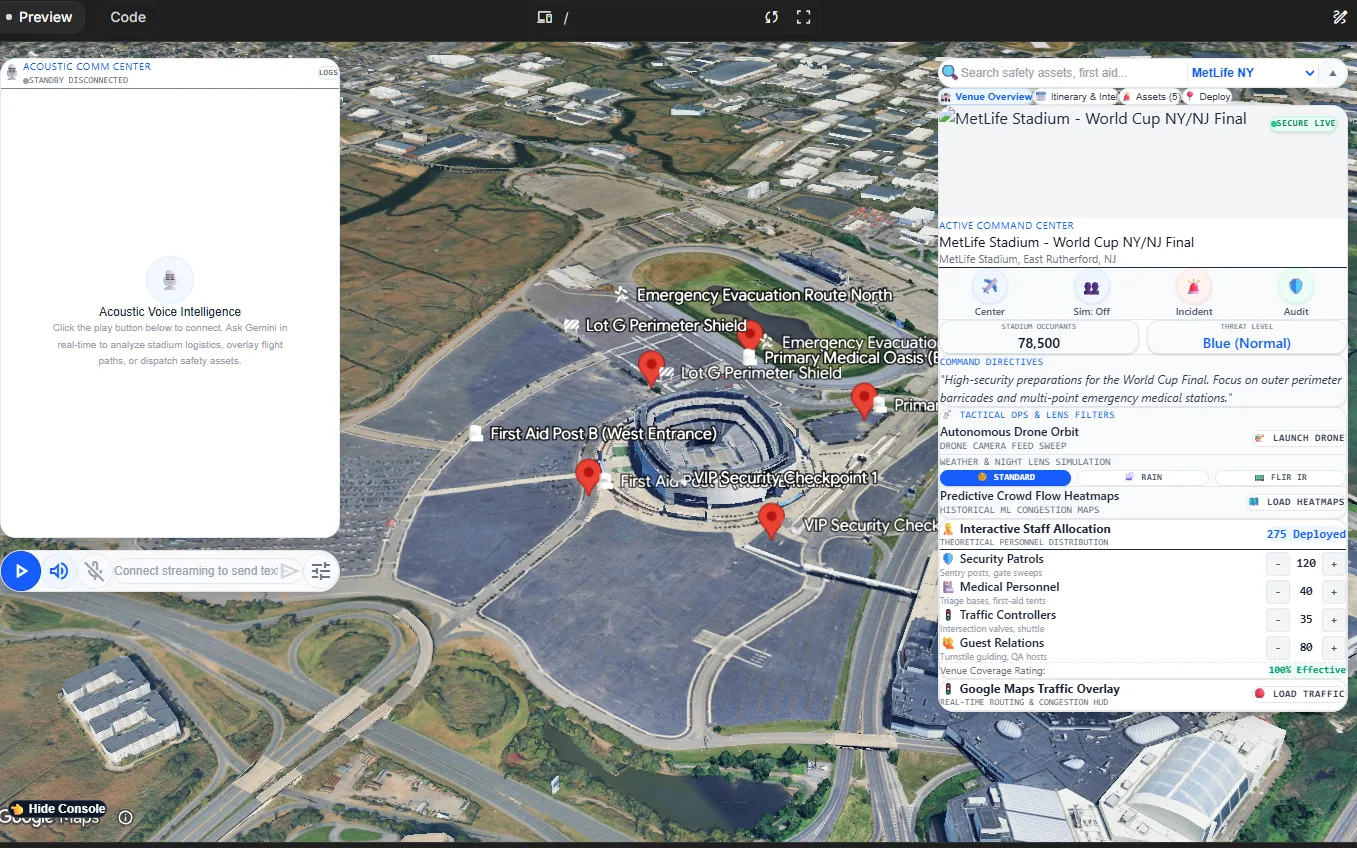Click the magic wand icon at top right
The height and width of the screenshot is (848, 1357).
[x=1341, y=17]
